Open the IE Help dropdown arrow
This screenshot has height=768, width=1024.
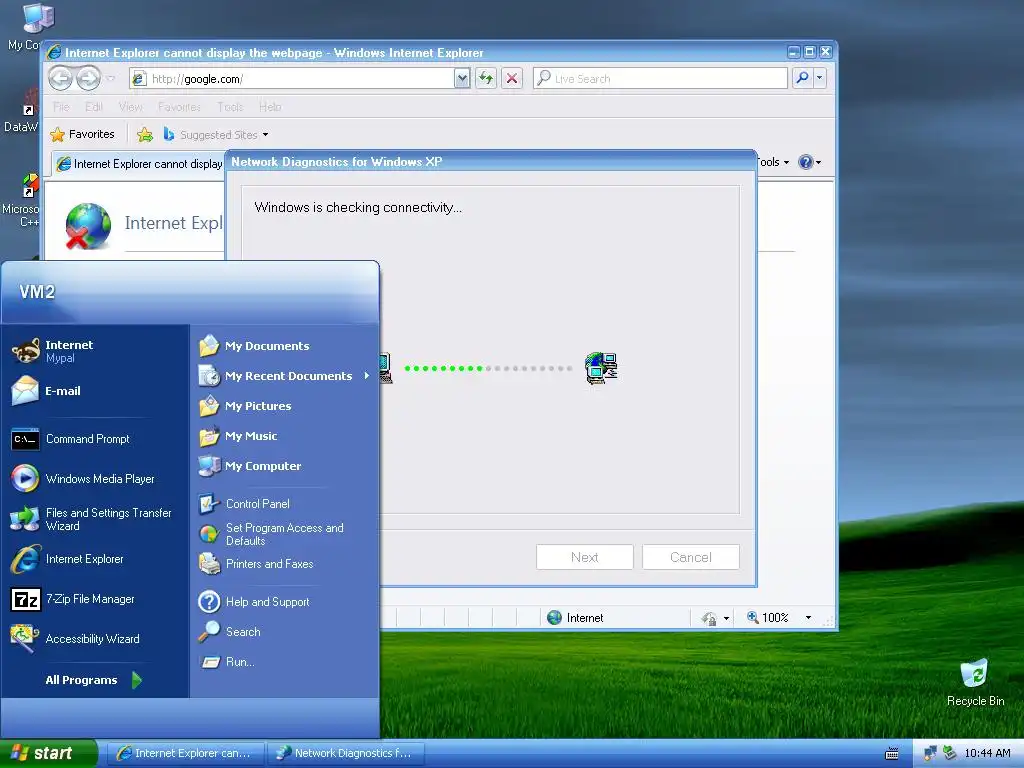[x=818, y=162]
